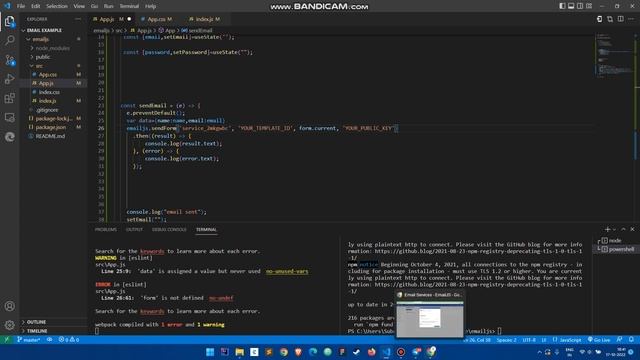
Task: Open the Source Control view
Action: (x=9, y=60)
